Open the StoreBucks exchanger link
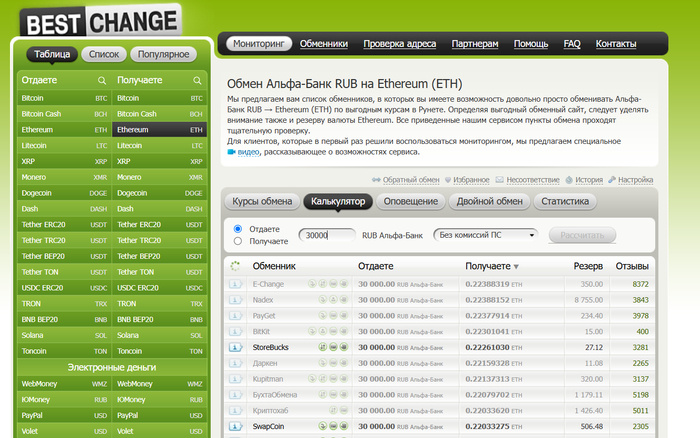Image resolution: width=700 pixels, height=438 pixels. (x=271, y=347)
